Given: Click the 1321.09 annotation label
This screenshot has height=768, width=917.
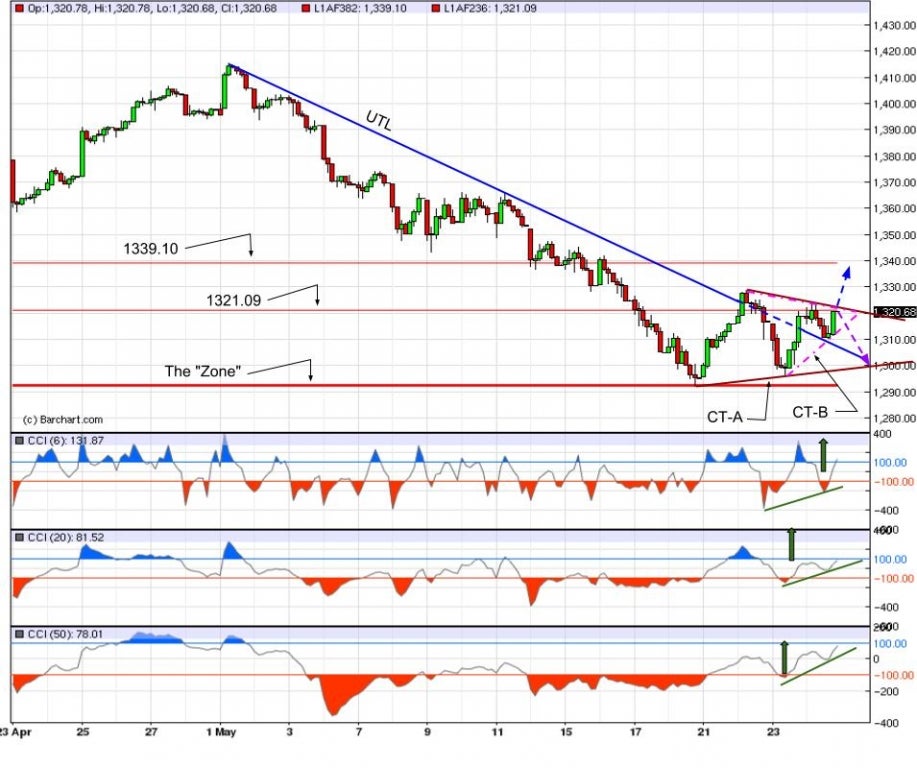Looking at the screenshot, I should [x=233, y=301].
